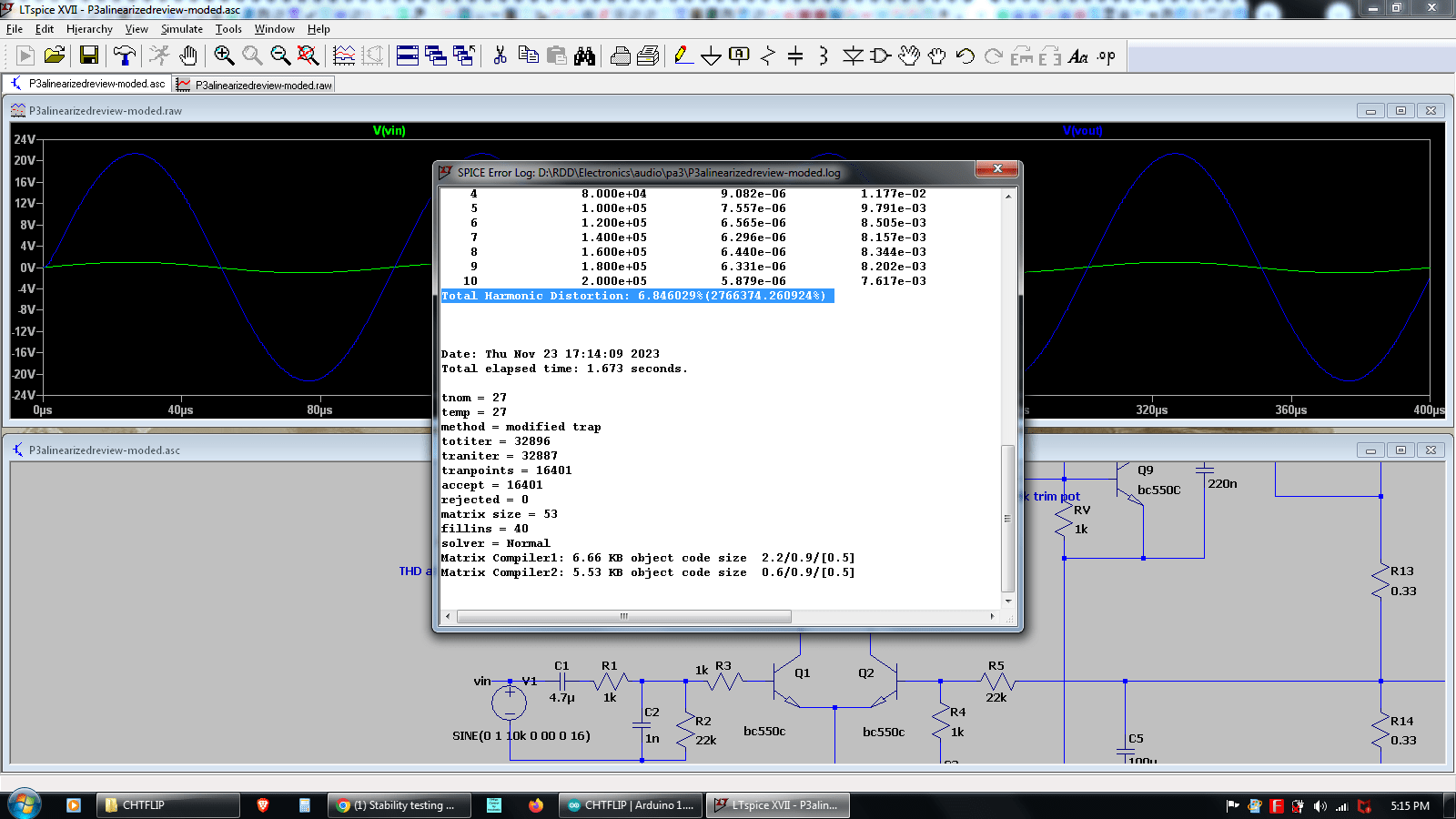Close the SPICE Error Log window
Screen dimensions: 1456x819
point(997,169)
